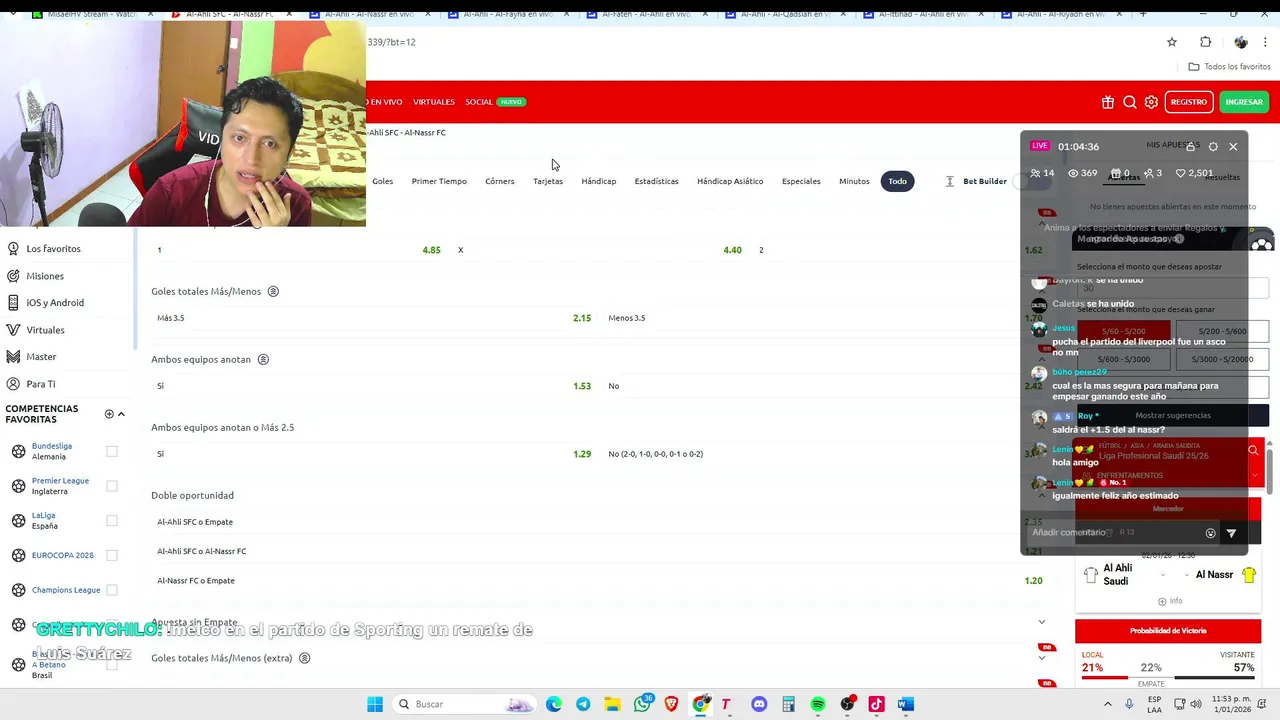This screenshot has height=720, width=1280.
Task: Click the info icon beside Ambos equipos anotan
Action: pyautogui.click(x=263, y=359)
